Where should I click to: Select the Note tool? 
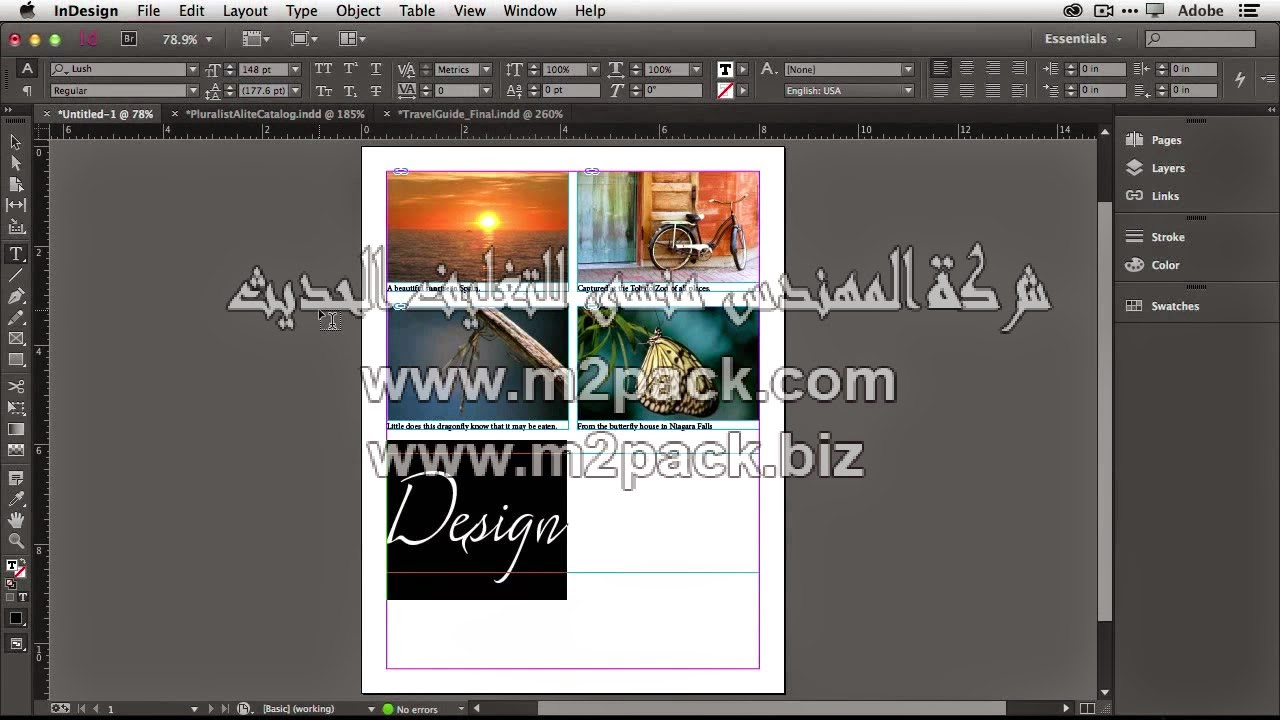[16, 478]
